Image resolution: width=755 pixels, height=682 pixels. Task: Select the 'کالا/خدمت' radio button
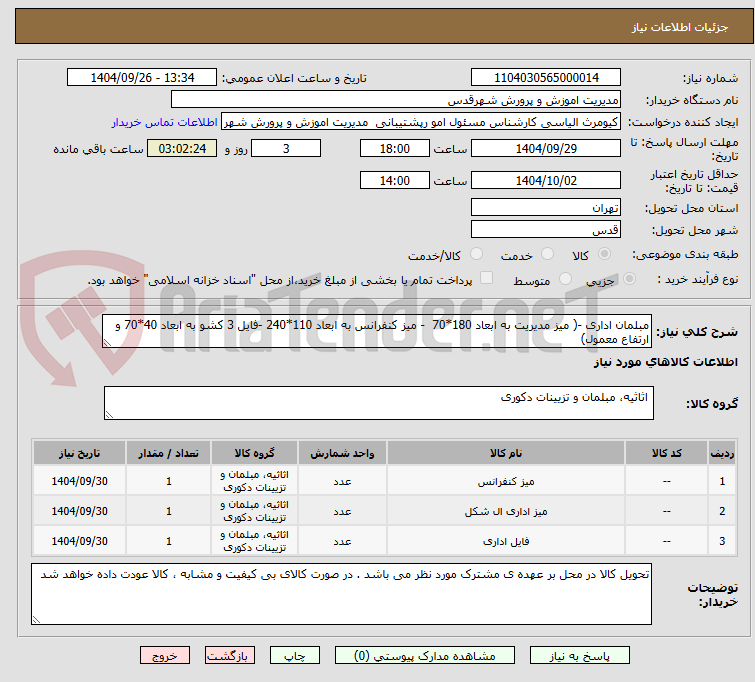476,254
